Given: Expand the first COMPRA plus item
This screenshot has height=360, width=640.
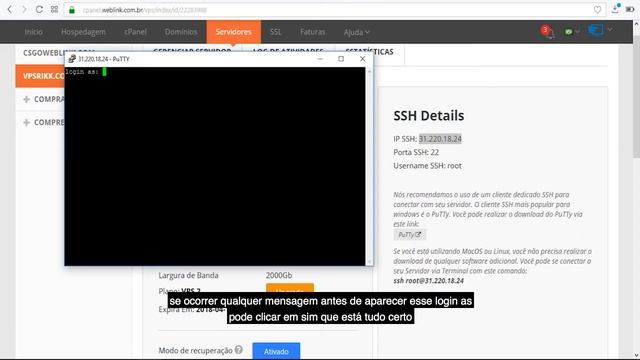Looking at the screenshot, I should (x=27, y=99).
